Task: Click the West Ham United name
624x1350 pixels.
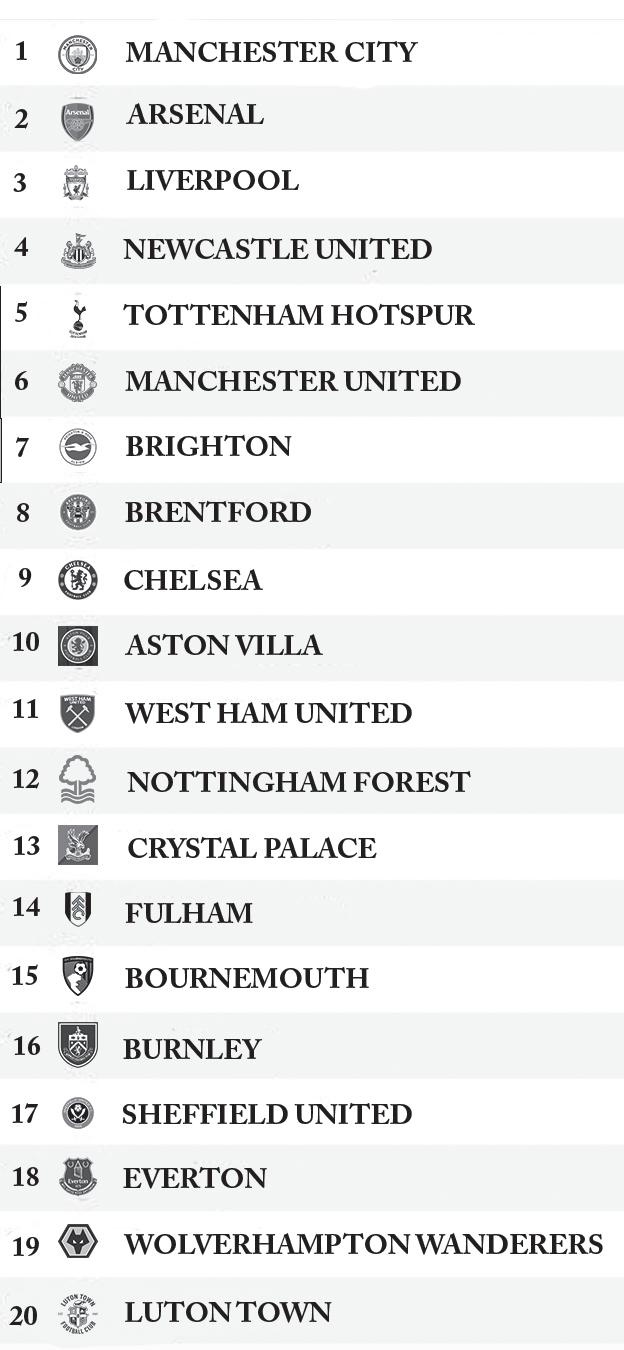Action: point(268,713)
